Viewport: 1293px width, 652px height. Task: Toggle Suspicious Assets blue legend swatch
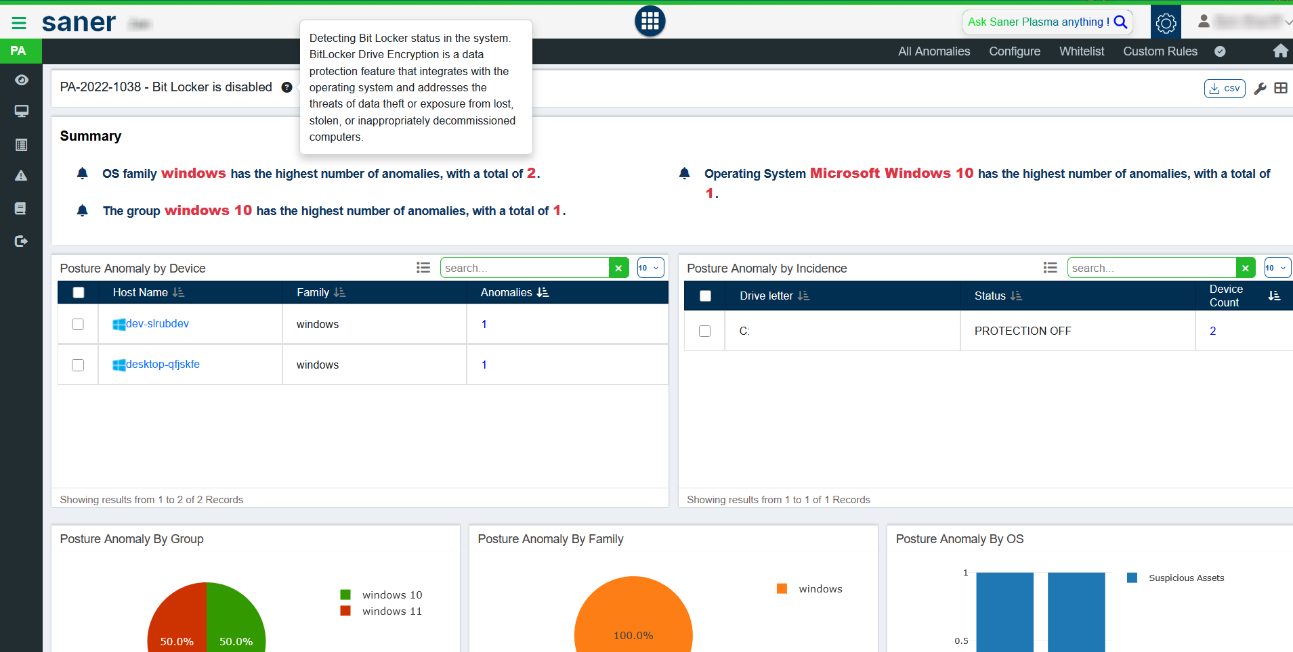(1132, 578)
